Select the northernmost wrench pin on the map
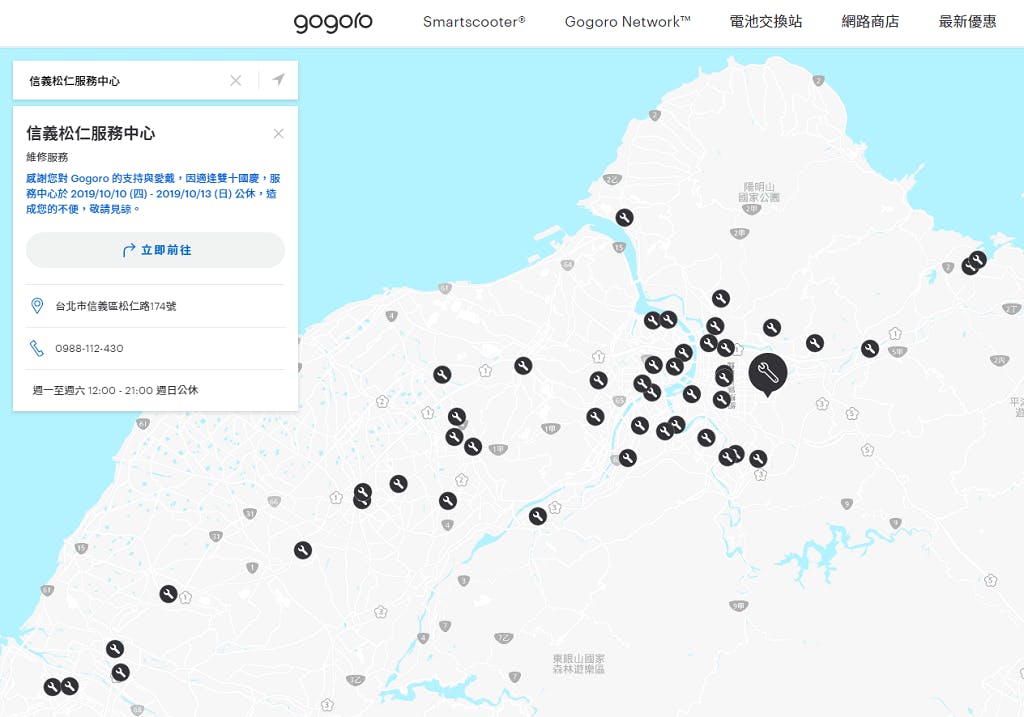 (624, 217)
